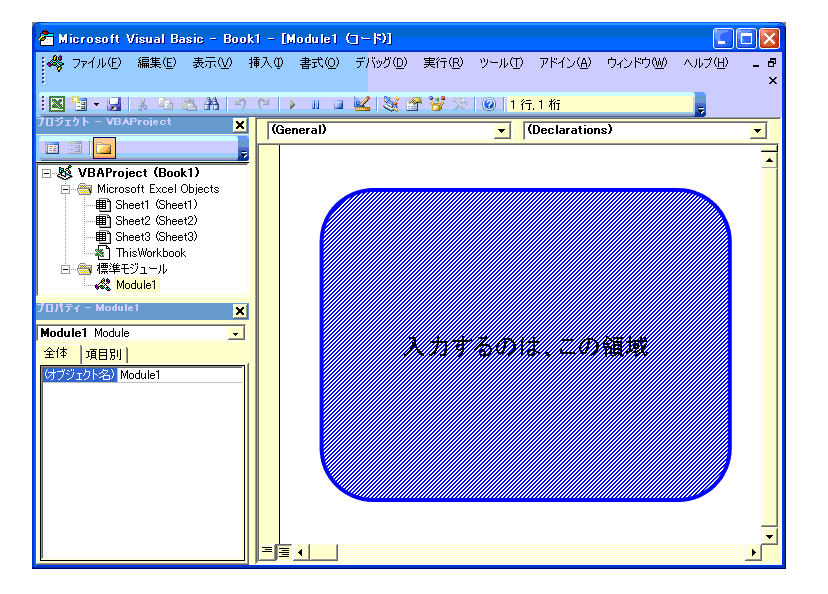Toggle folders view in project panel
Viewport: 828px width, 594px height.
pyautogui.click(x=104, y=149)
